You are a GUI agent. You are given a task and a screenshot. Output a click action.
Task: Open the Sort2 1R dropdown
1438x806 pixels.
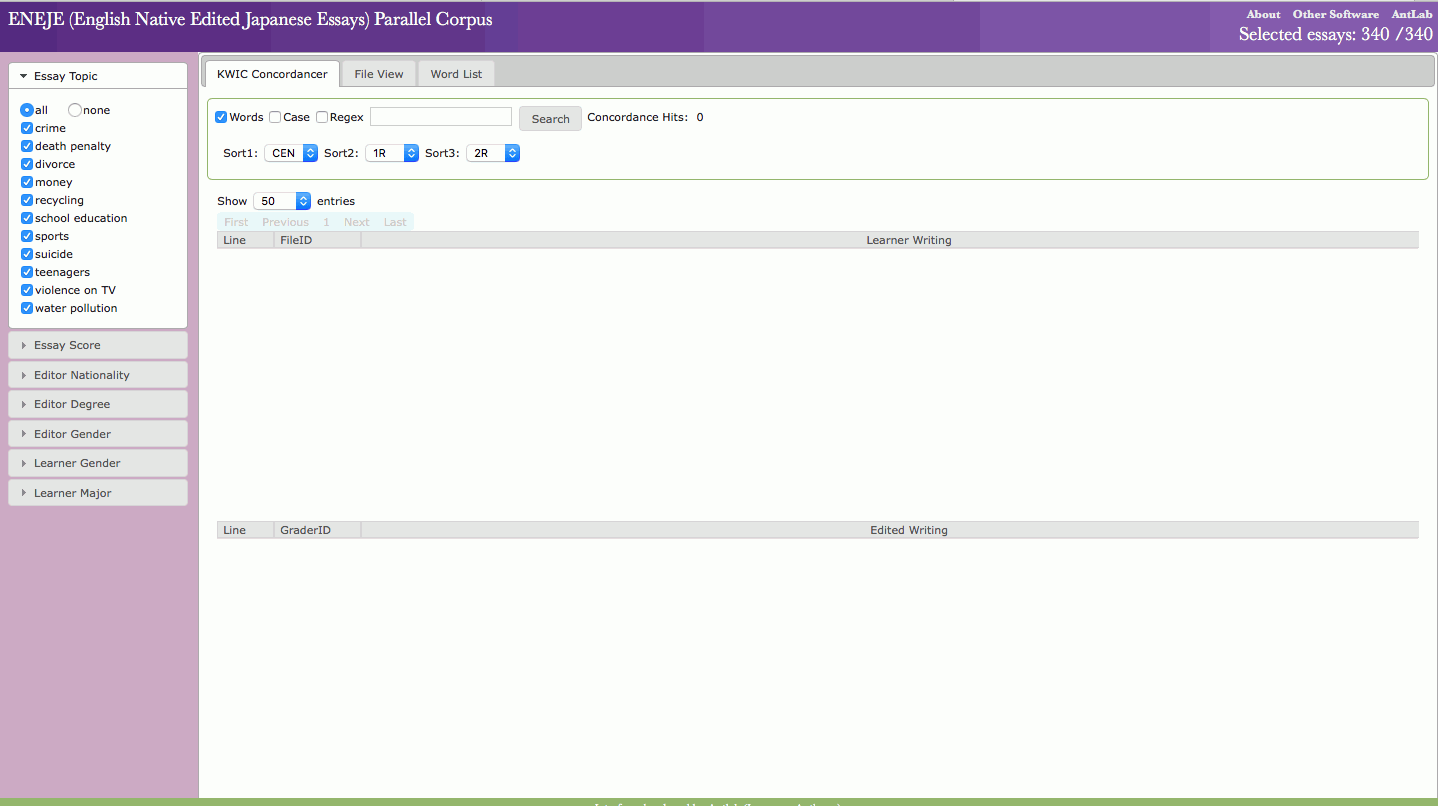click(x=392, y=153)
